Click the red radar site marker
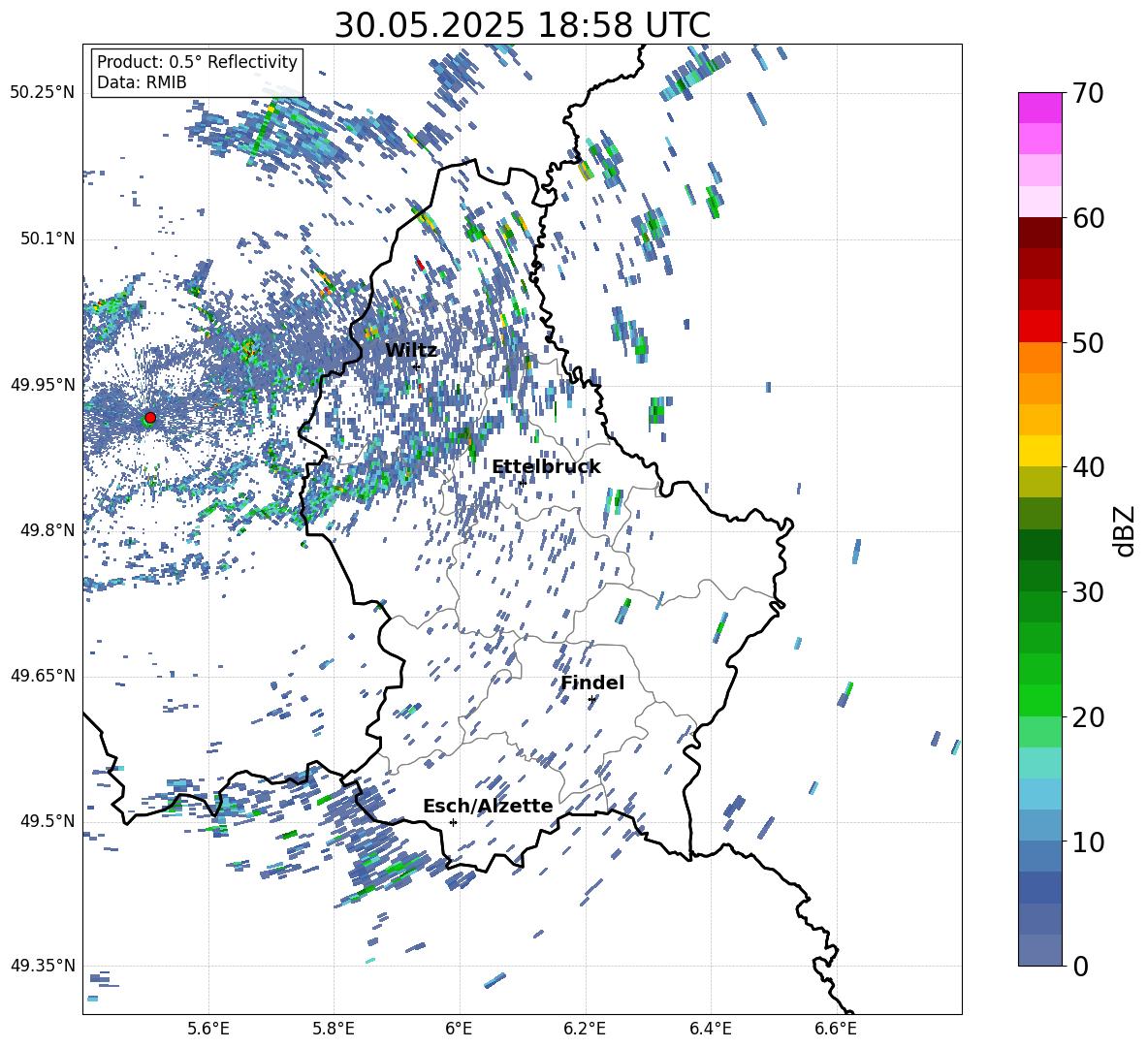Image resolution: width=1148 pixels, height=1048 pixels. [150, 418]
